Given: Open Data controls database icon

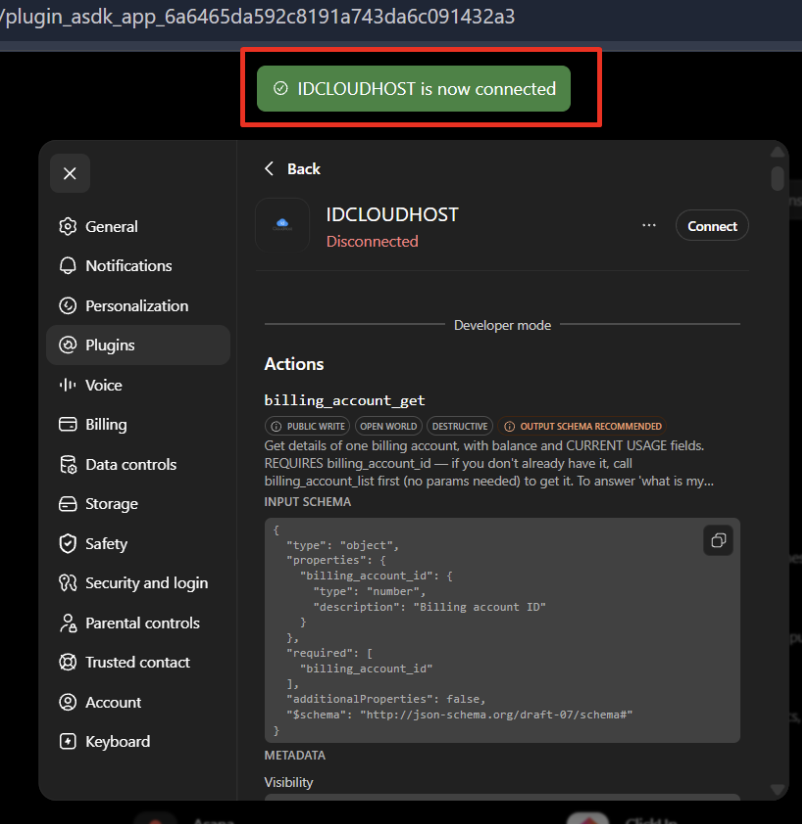Looking at the screenshot, I should click(x=68, y=465).
